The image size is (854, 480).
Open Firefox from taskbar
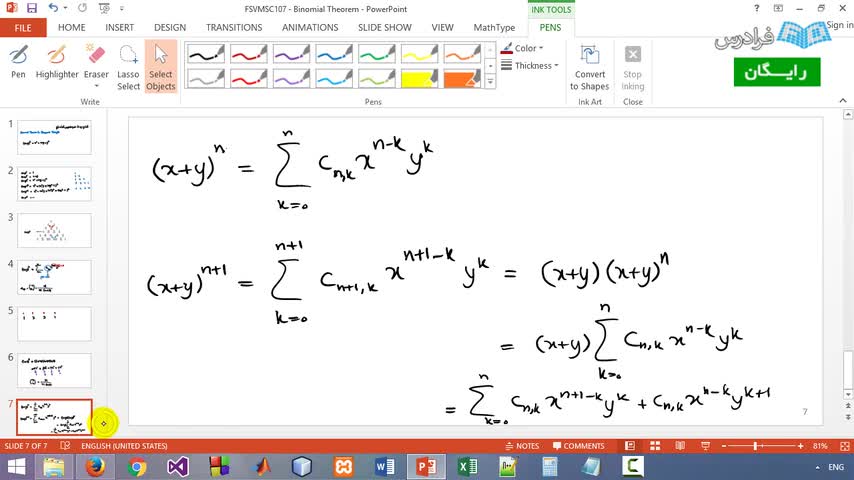tap(95, 467)
